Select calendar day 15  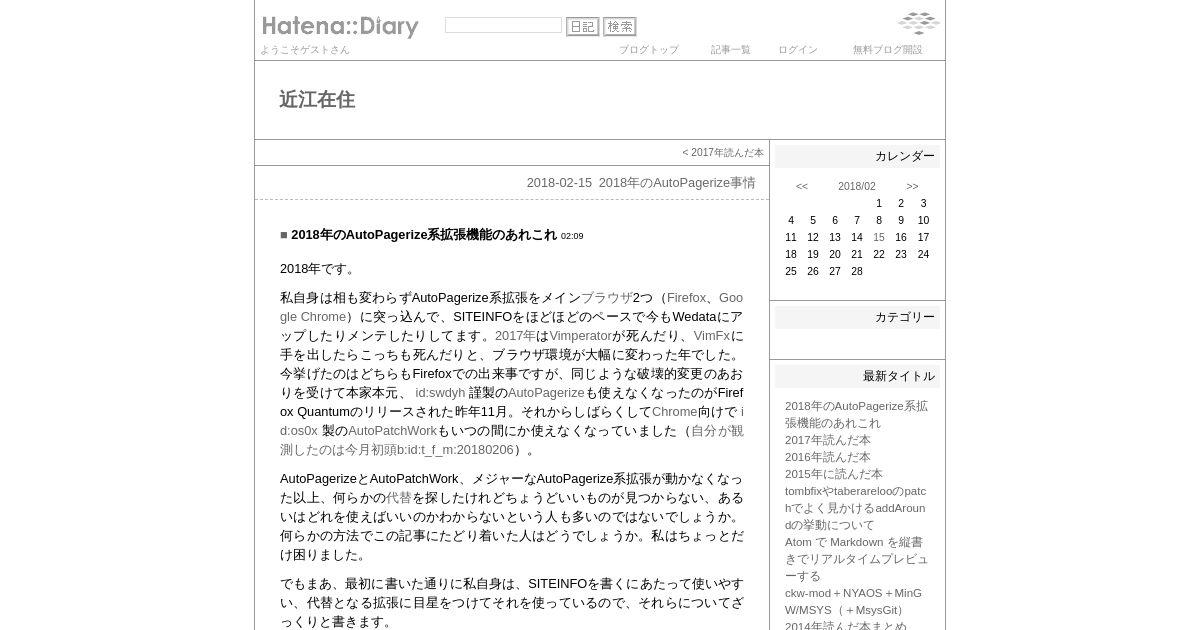pos(879,237)
